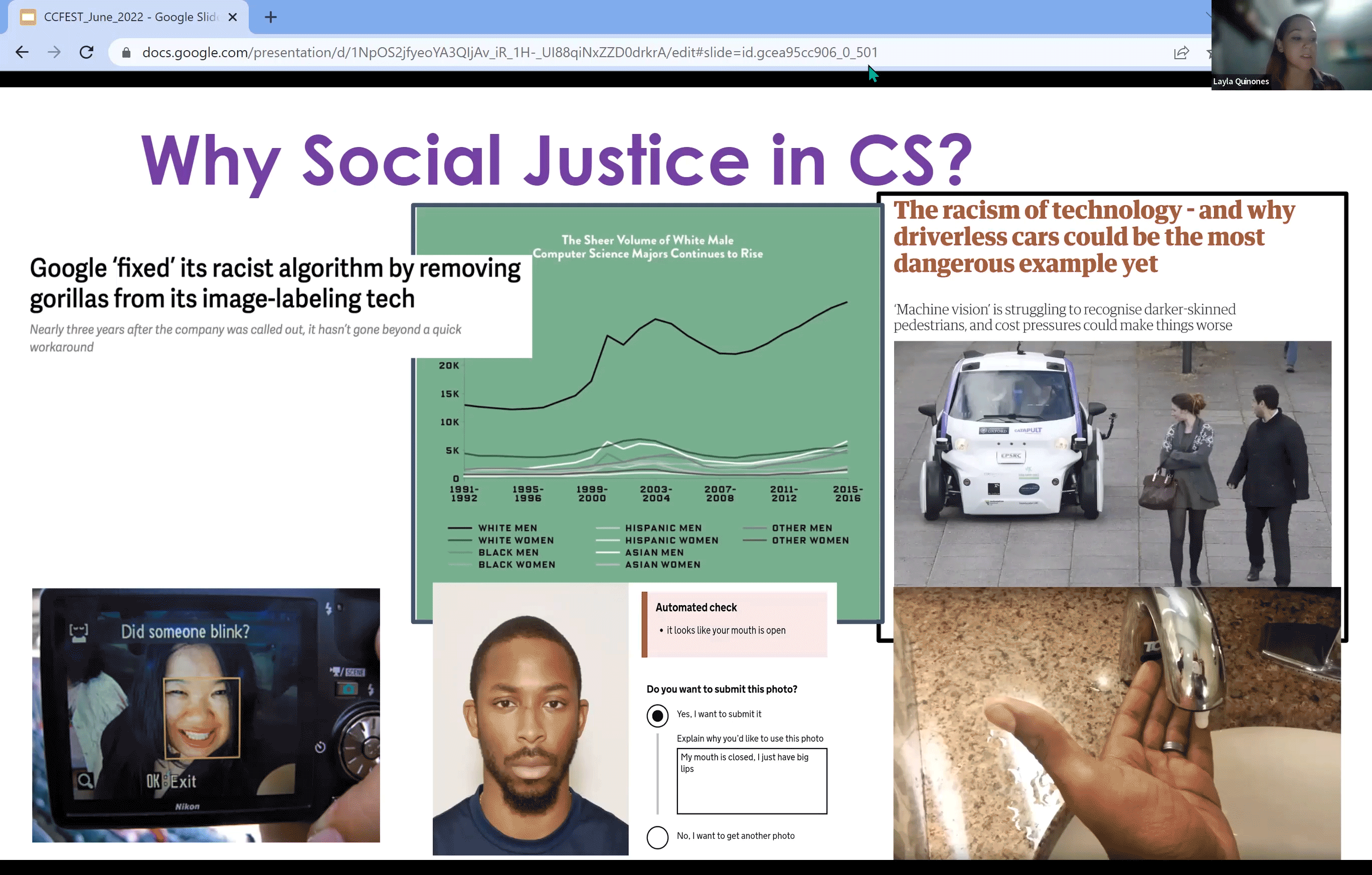Click the 'Explain why' photo text box

(x=752, y=781)
